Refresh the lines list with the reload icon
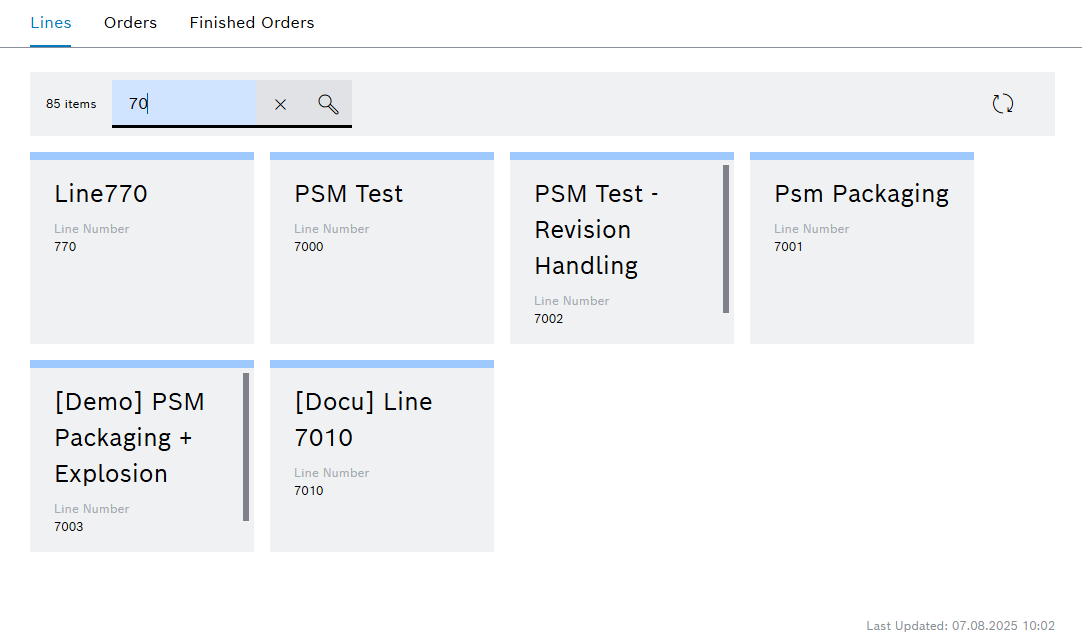The image size is (1082, 638). (x=1002, y=103)
